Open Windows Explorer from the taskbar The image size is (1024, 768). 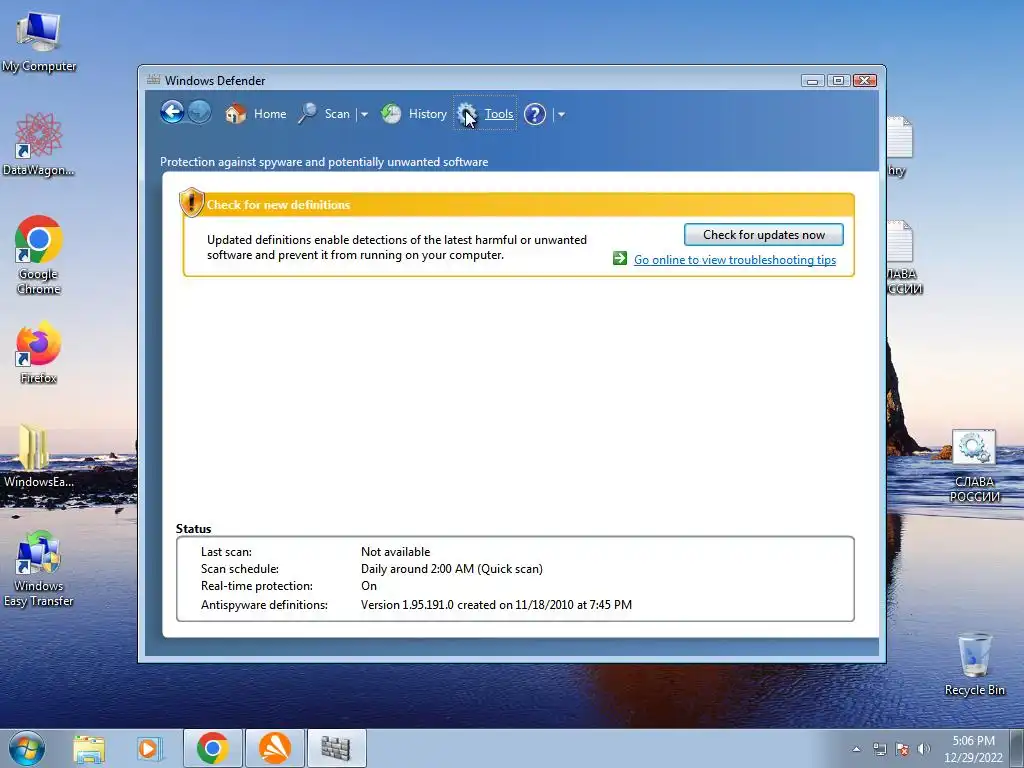[x=89, y=748]
